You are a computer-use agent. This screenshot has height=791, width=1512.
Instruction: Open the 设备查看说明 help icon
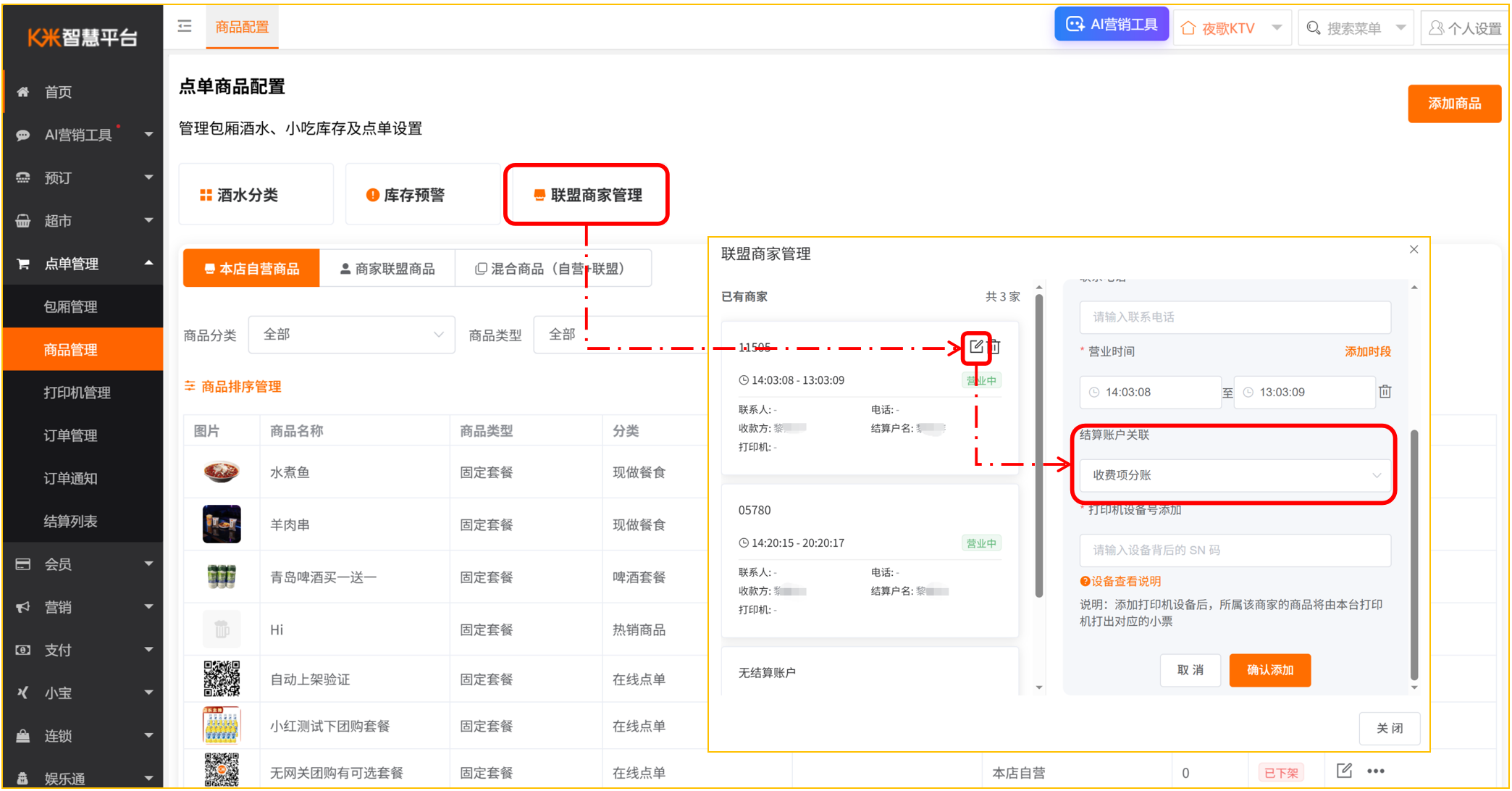(x=1084, y=581)
